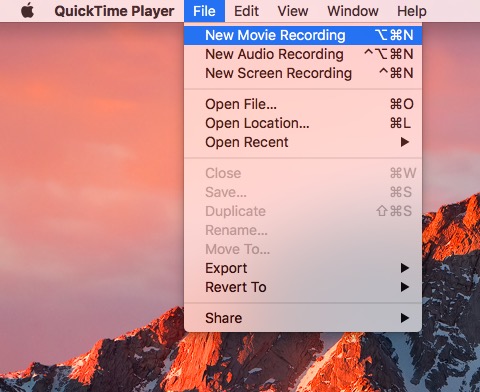
Task: Close the open File menu
Action: (204, 11)
